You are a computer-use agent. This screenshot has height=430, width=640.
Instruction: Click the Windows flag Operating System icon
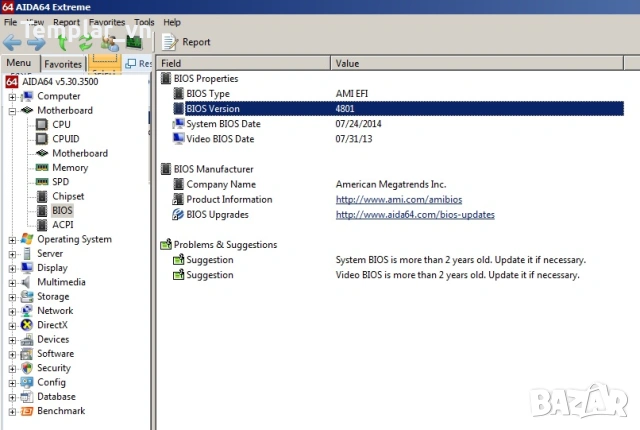pos(27,239)
